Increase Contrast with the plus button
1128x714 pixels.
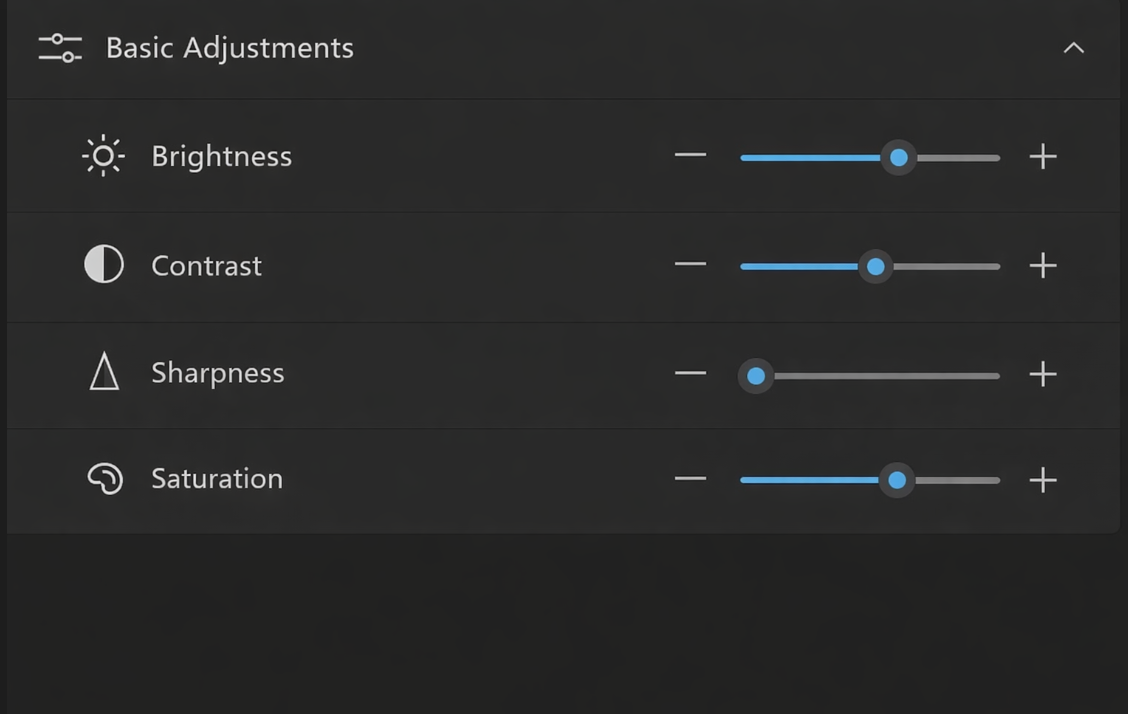tap(1043, 265)
